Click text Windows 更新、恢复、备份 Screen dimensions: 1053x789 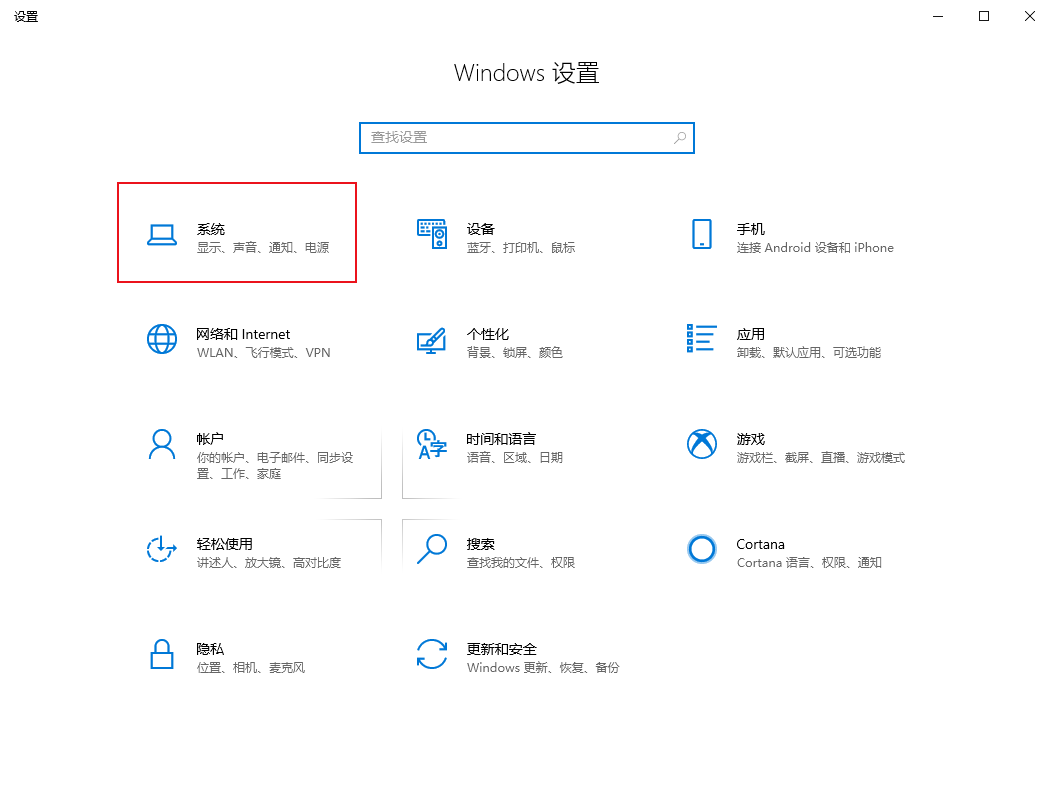click(543, 667)
